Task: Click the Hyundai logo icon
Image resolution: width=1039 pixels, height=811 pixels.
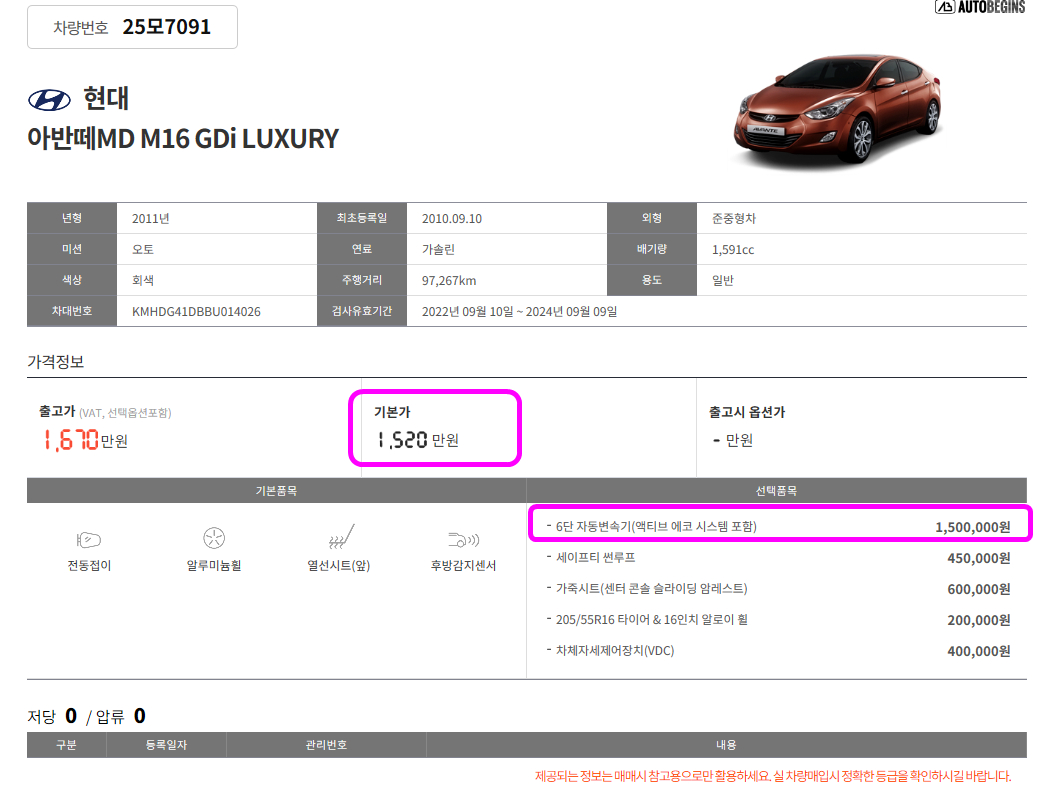Action: click(x=49, y=100)
